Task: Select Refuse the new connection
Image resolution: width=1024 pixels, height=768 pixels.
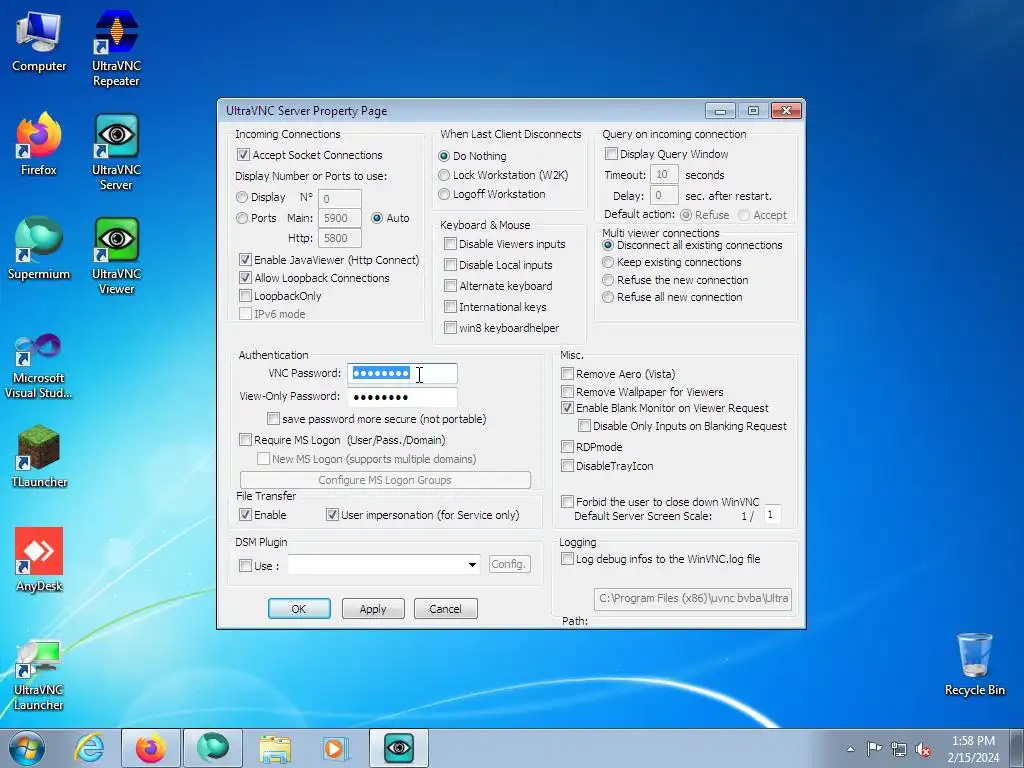Action: pos(608,280)
